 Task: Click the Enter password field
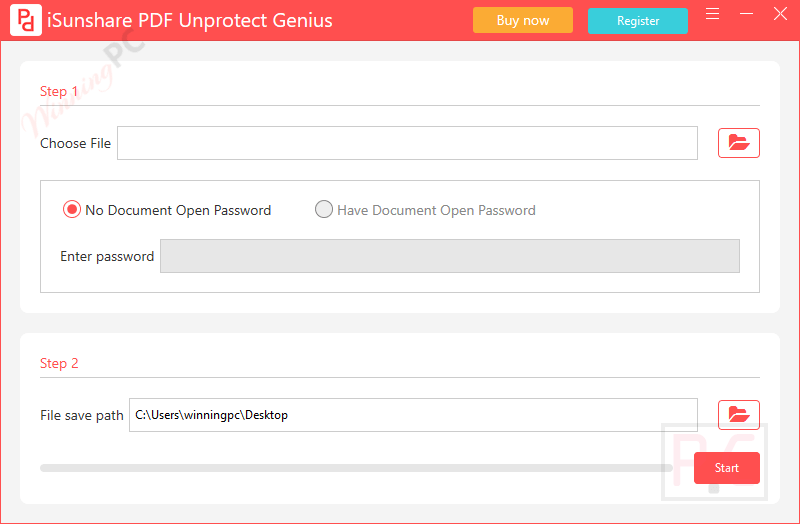click(x=449, y=256)
